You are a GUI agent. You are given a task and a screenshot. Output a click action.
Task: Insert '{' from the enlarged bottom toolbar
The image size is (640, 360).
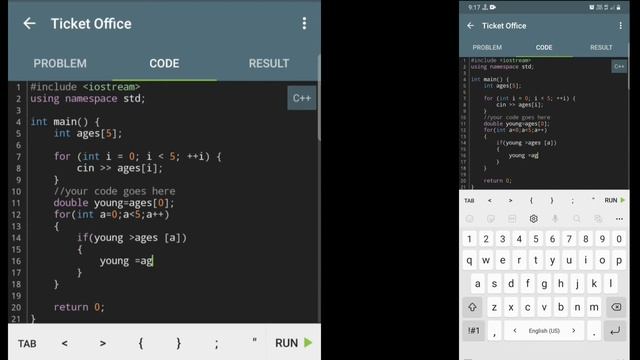tap(140, 343)
